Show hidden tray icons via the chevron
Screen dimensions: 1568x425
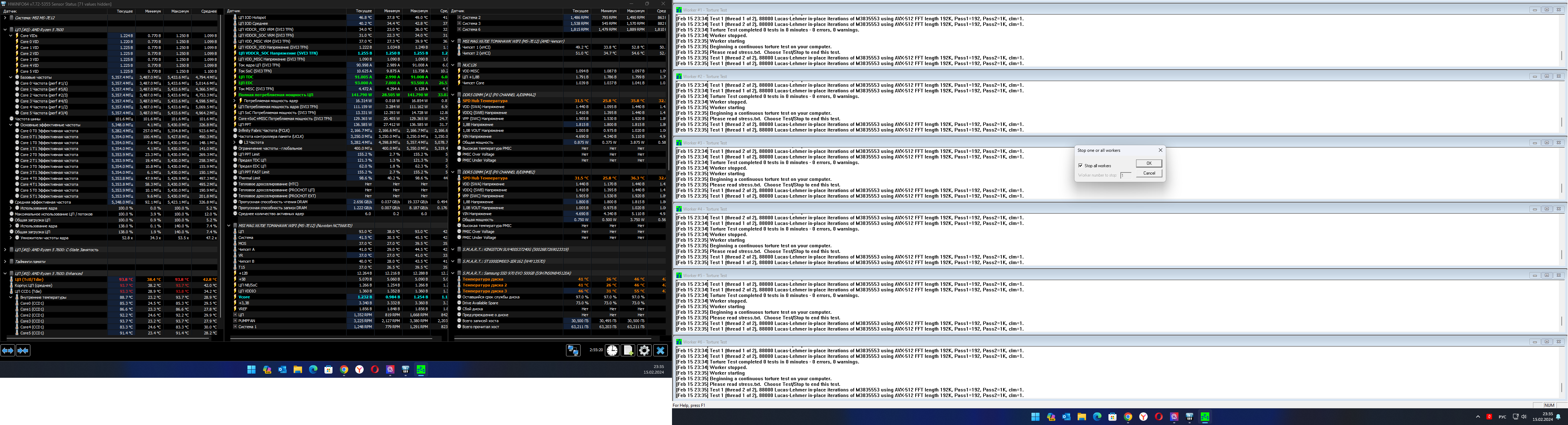[1478, 417]
